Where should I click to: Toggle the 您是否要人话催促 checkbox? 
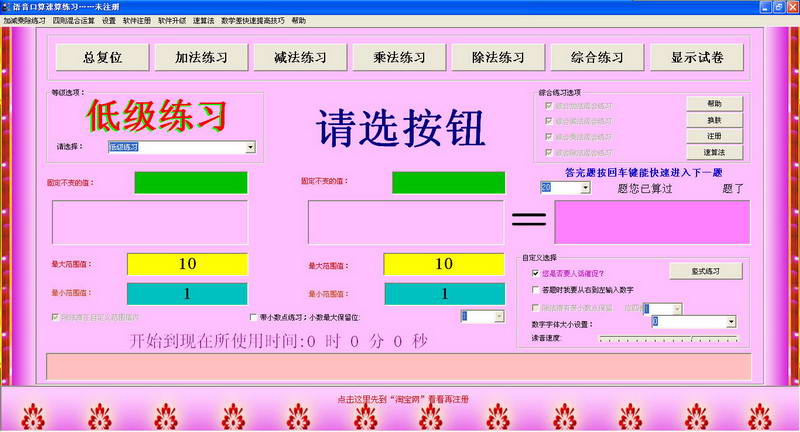535,273
